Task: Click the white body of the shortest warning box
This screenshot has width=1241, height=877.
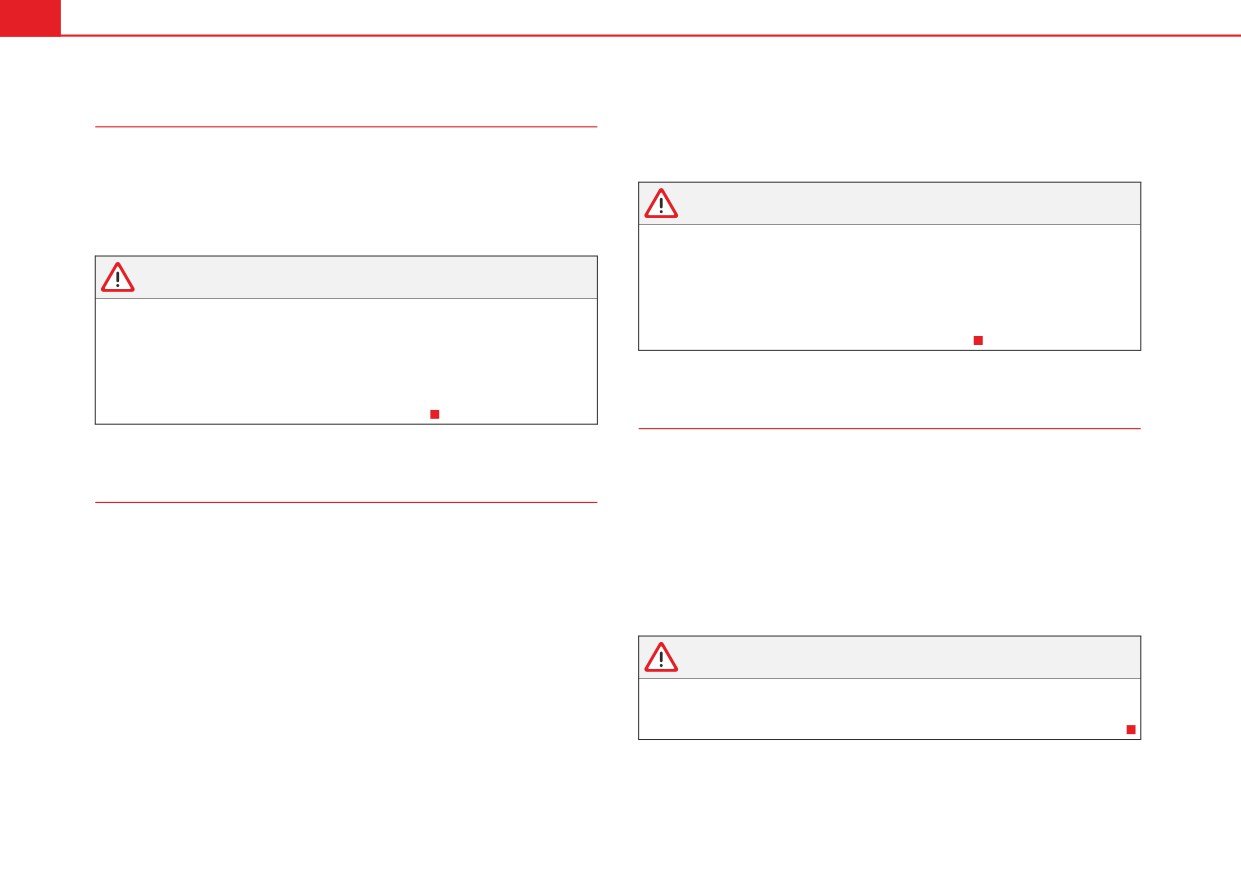Action: tap(889, 709)
